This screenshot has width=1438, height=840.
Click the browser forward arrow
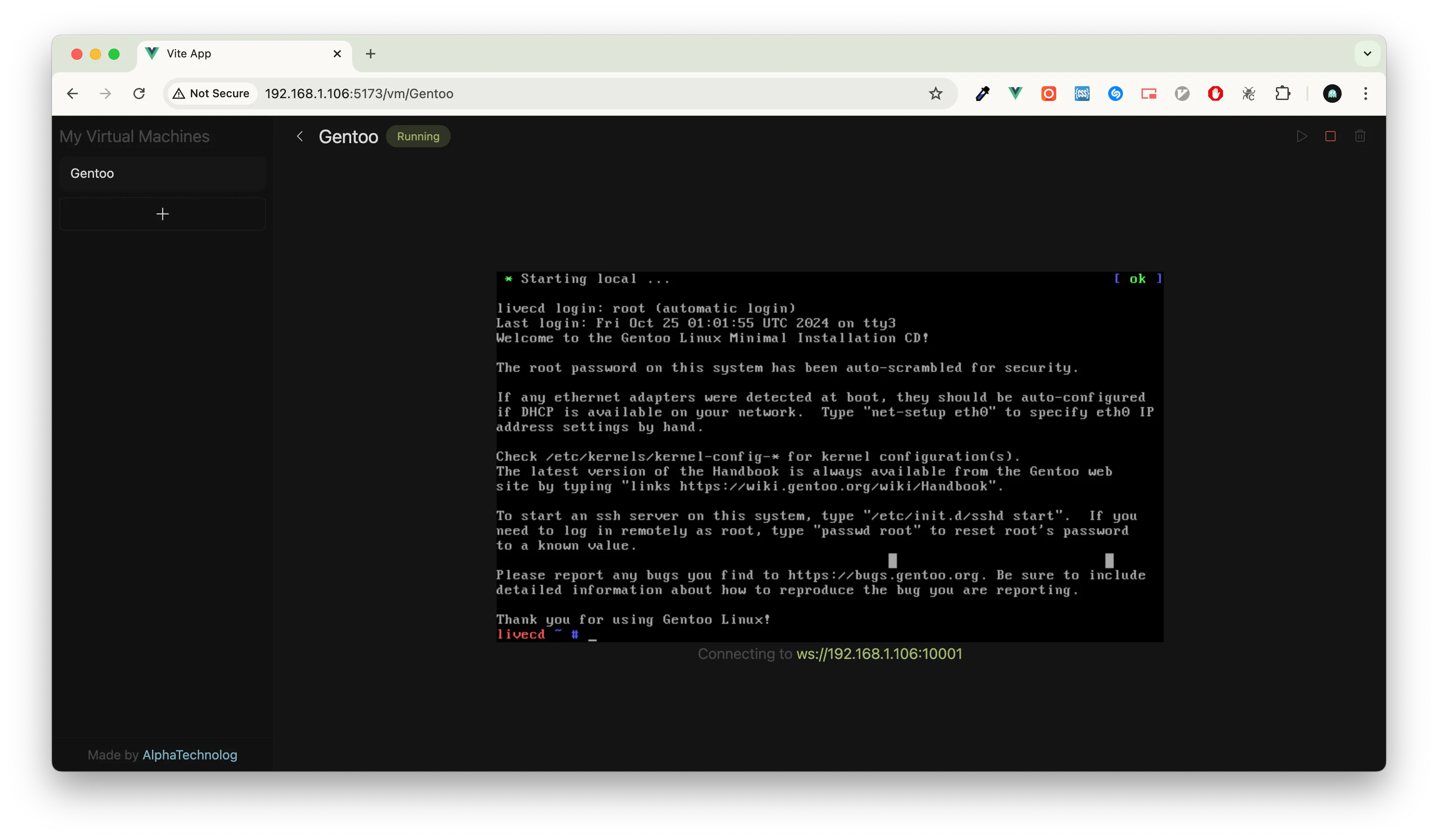[106, 94]
